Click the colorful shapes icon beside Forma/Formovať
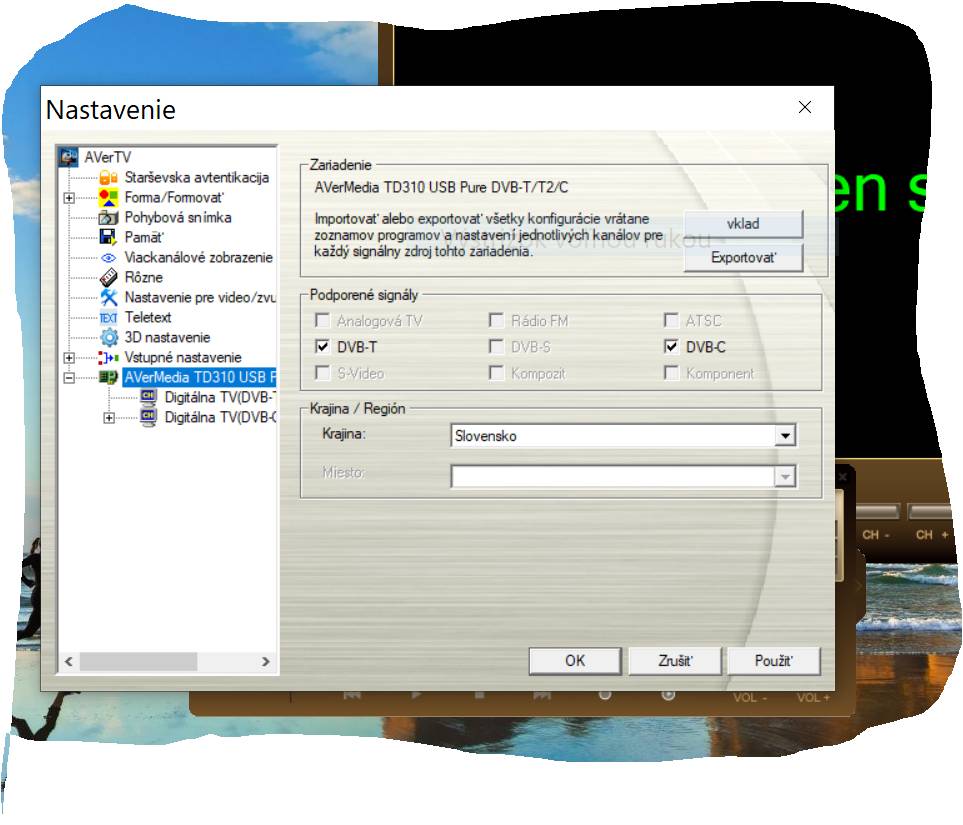Viewport: 963px width, 825px height. point(109,198)
